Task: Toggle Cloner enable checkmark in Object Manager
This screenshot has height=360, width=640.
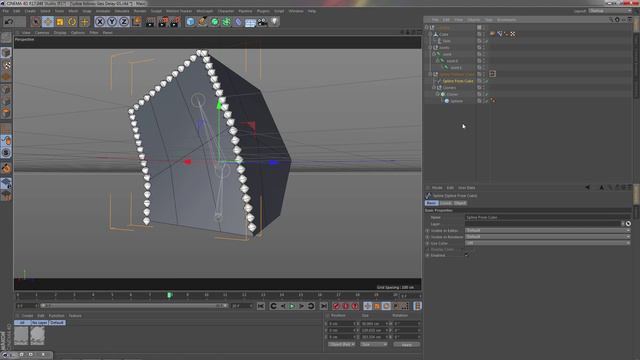Action: click(x=486, y=94)
